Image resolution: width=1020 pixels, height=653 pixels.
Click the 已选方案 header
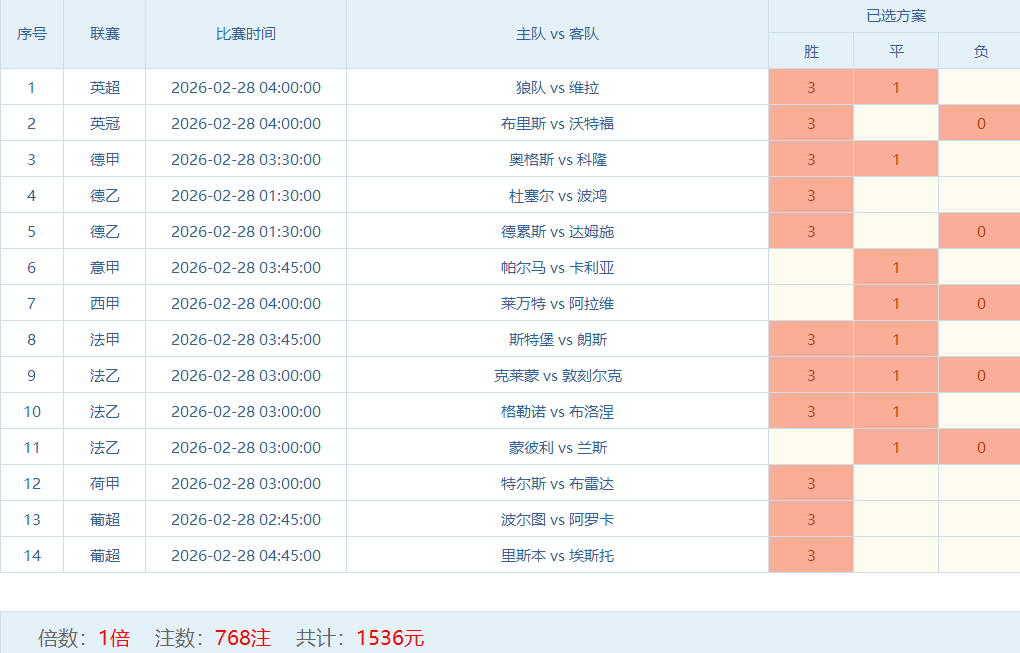895,16
